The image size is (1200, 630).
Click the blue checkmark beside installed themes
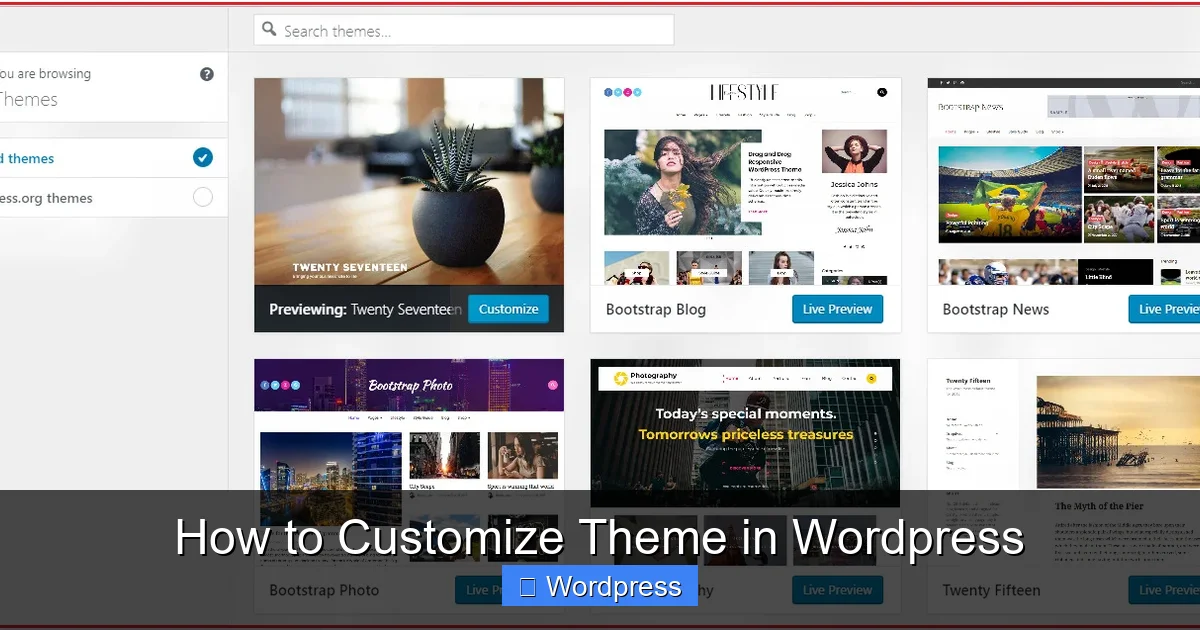[203, 157]
